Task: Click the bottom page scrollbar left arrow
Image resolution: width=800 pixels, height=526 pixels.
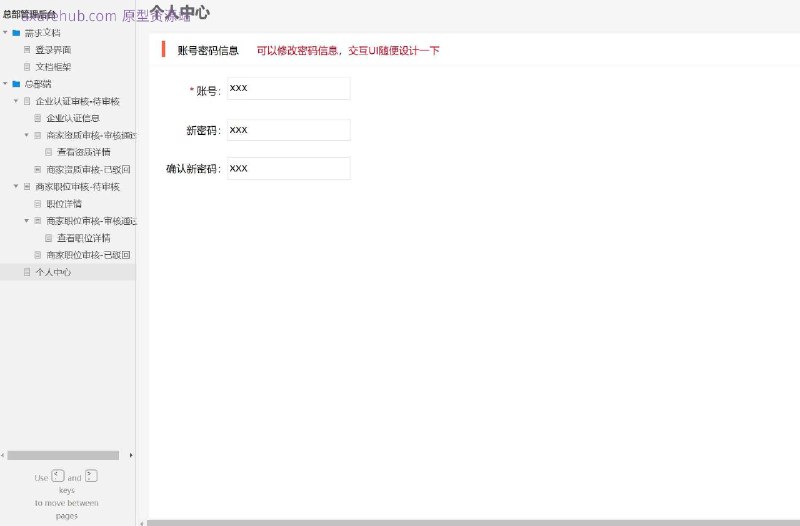Action: [x=141, y=523]
